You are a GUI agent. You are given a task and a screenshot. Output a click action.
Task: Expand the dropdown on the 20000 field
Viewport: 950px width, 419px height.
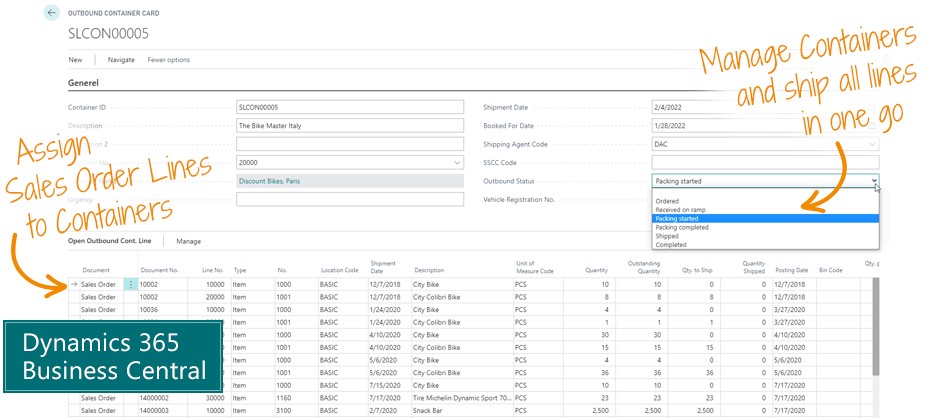(x=457, y=162)
